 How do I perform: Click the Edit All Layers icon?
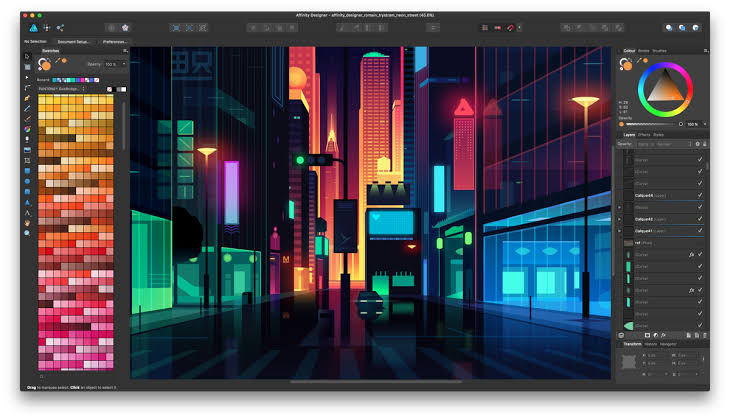pyautogui.click(x=621, y=335)
